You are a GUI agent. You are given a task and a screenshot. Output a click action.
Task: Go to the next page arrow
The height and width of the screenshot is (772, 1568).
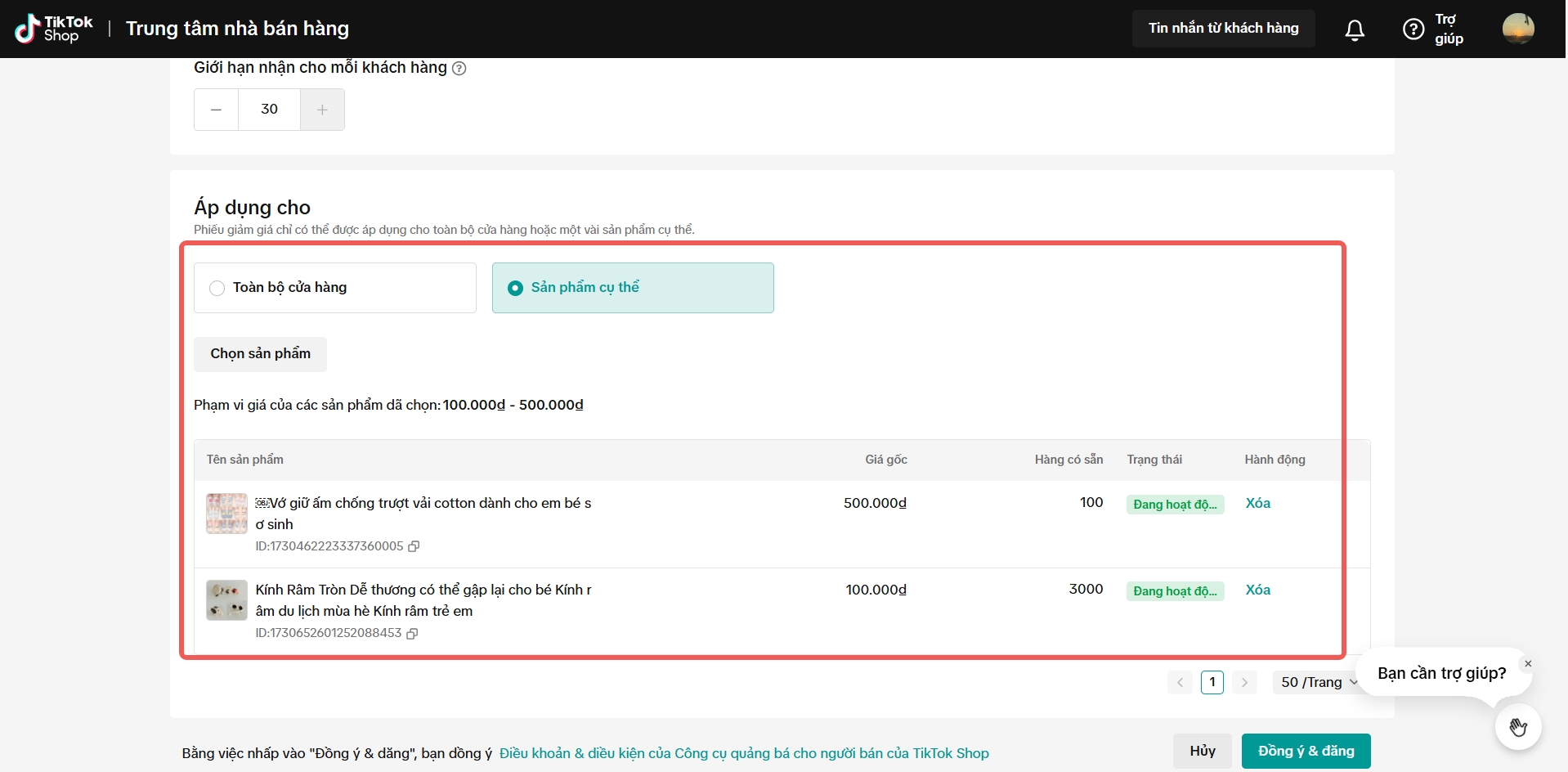pos(1244,682)
